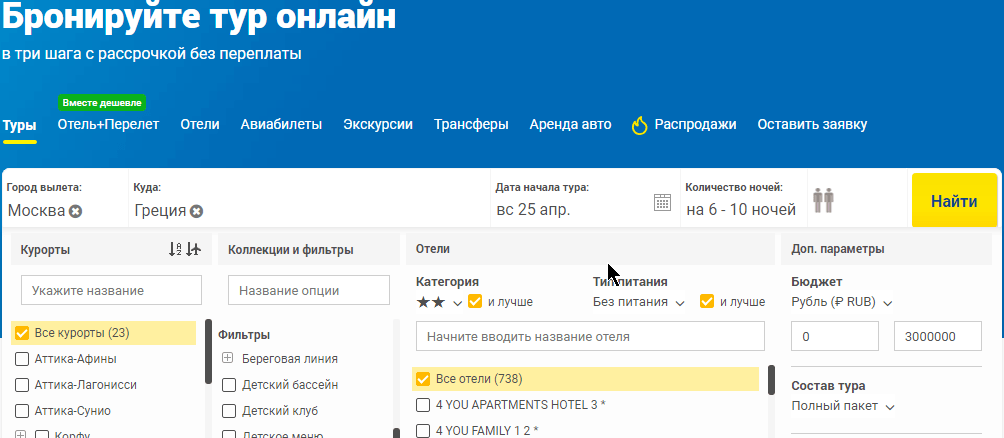Switch to the Отель+Перелет tab
The height and width of the screenshot is (438, 1004).
(x=108, y=124)
